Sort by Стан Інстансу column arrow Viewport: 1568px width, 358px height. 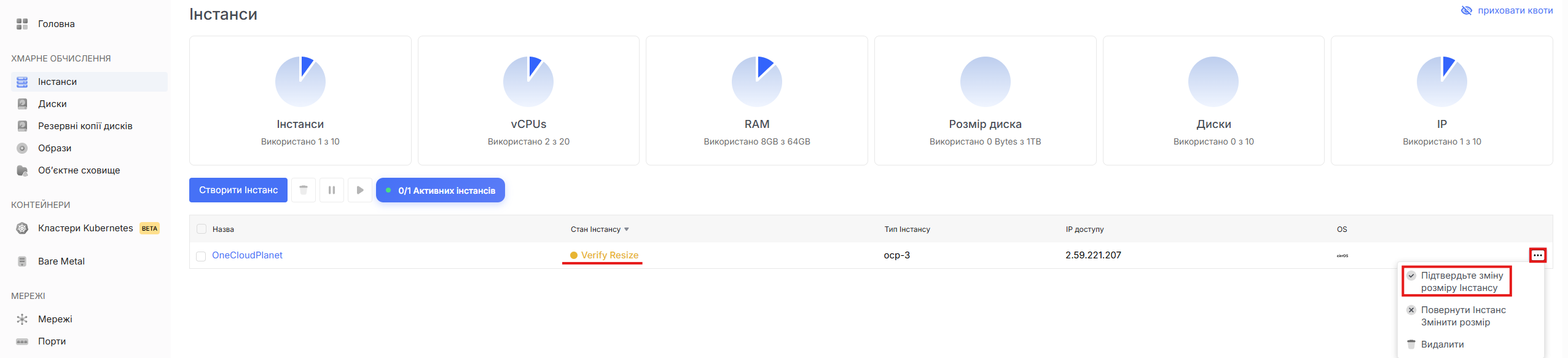point(627,229)
